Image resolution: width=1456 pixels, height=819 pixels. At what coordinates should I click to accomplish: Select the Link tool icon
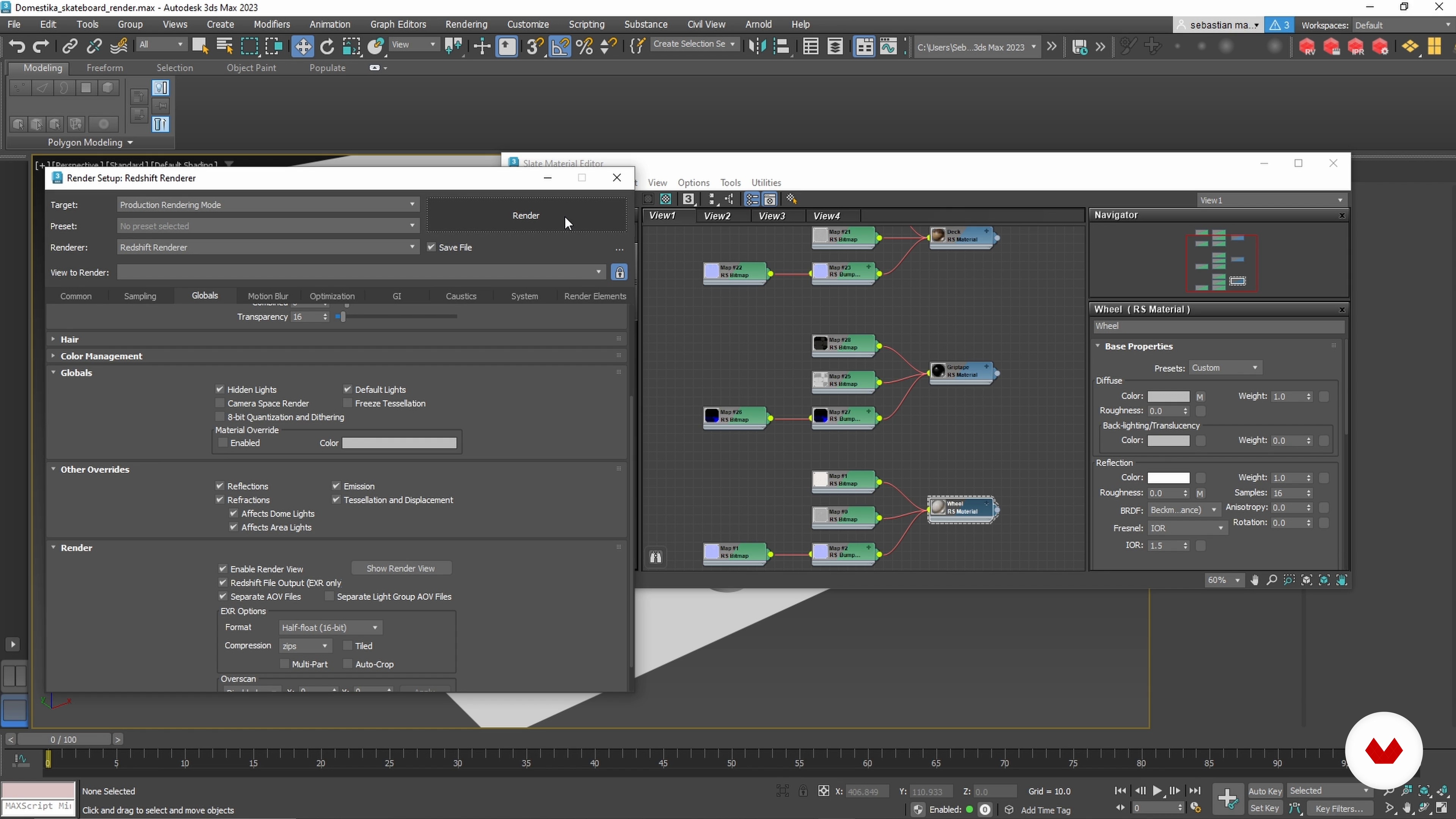(69, 46)
